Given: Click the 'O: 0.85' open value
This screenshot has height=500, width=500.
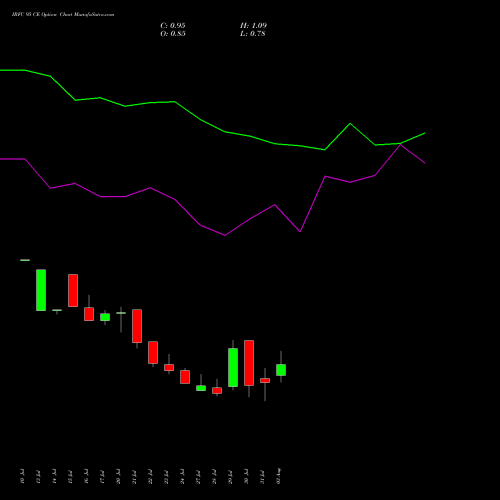Looking at the screenshot, I should [173, 34].
